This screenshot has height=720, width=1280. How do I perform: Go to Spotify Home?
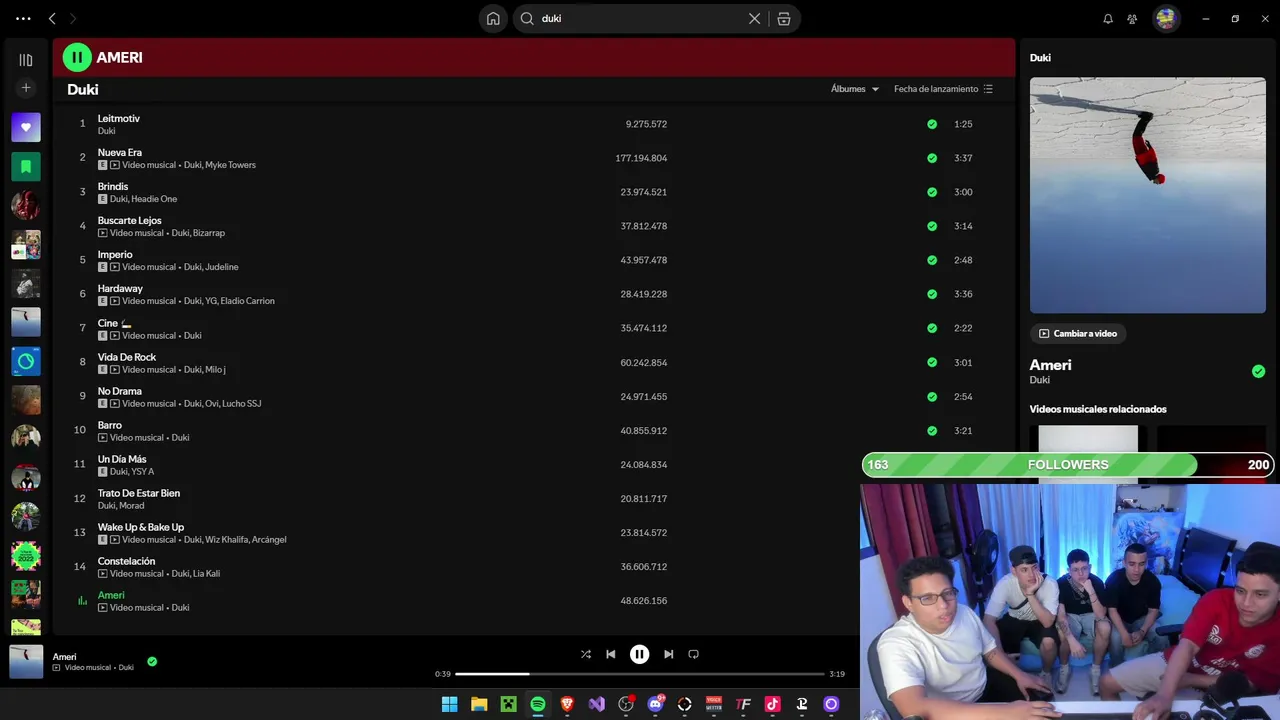tap(493, 18)
